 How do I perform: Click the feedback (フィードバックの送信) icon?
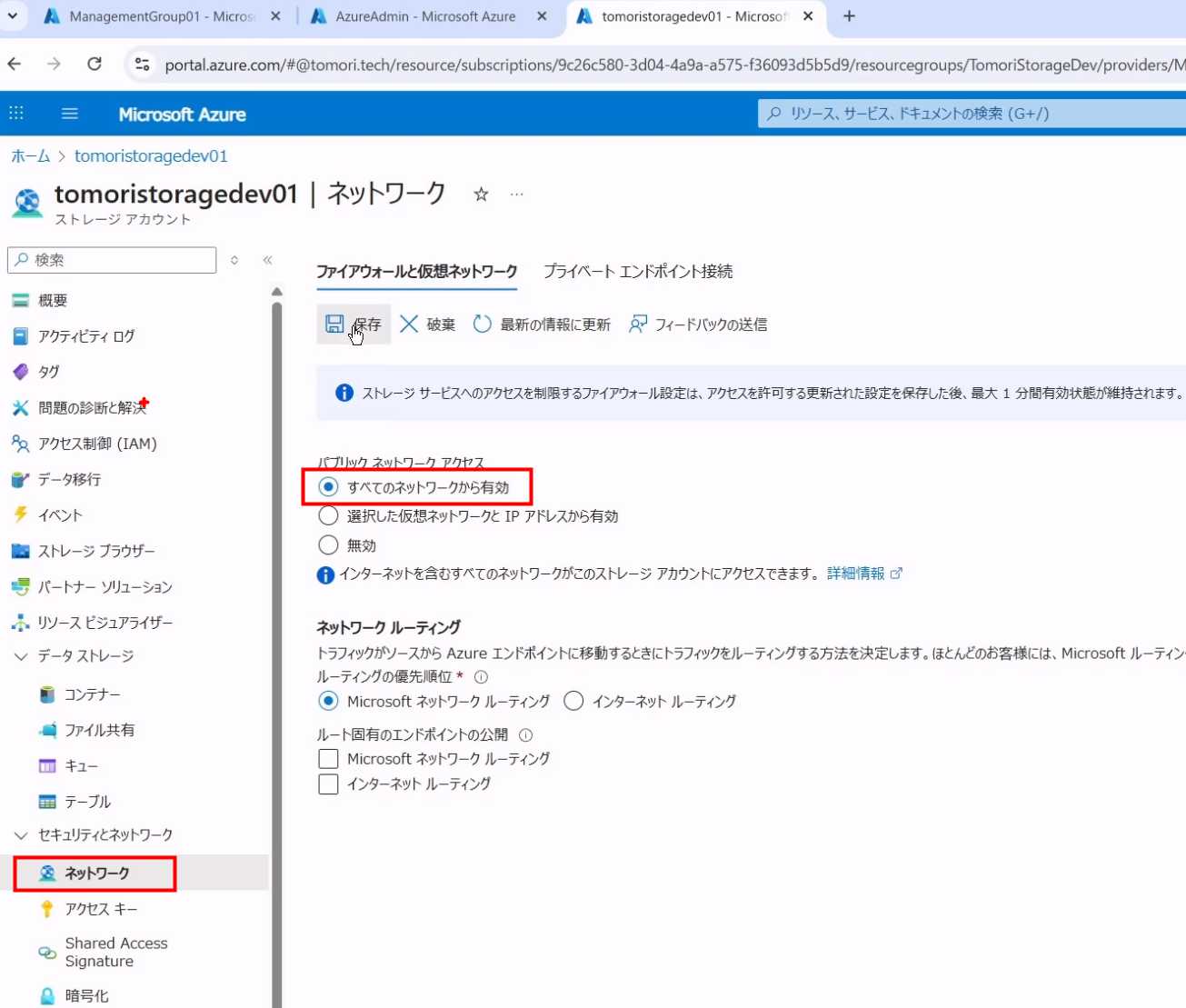click(638, 324)
